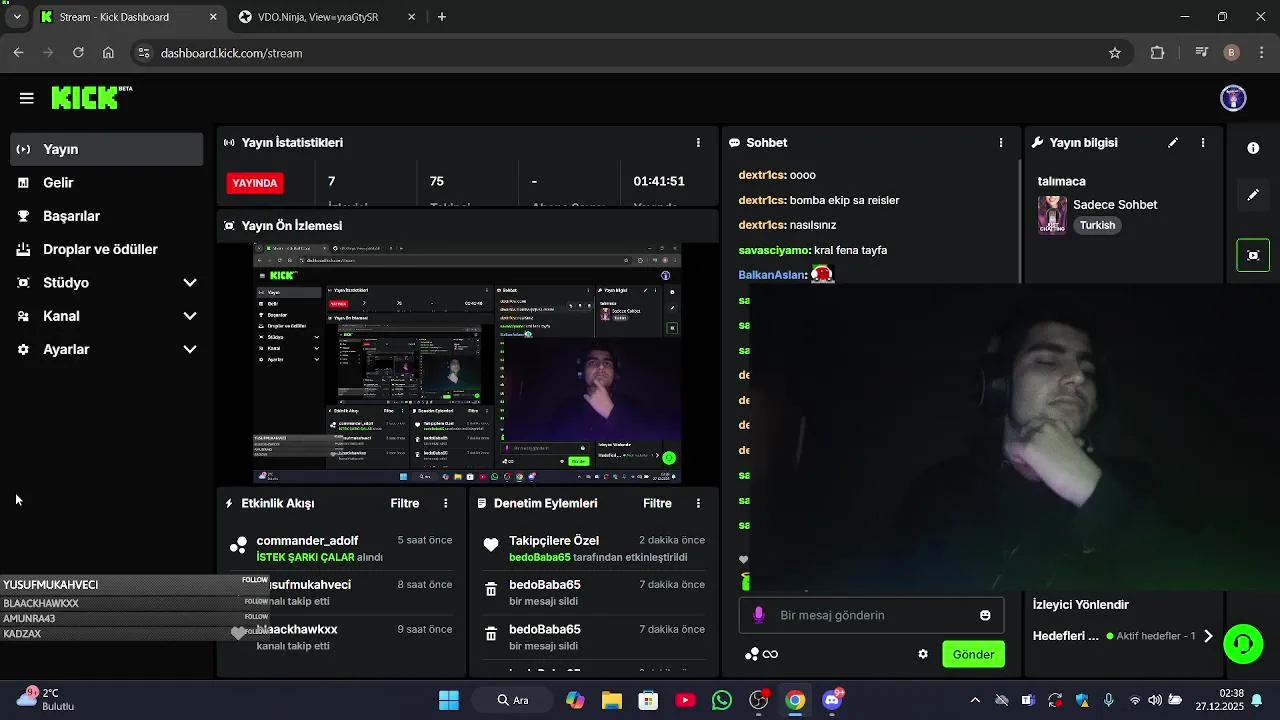The height and width of the screenshot is (720, 1280).
Task: Click the YAYINDA live badge
Action: tap(255, 183)
